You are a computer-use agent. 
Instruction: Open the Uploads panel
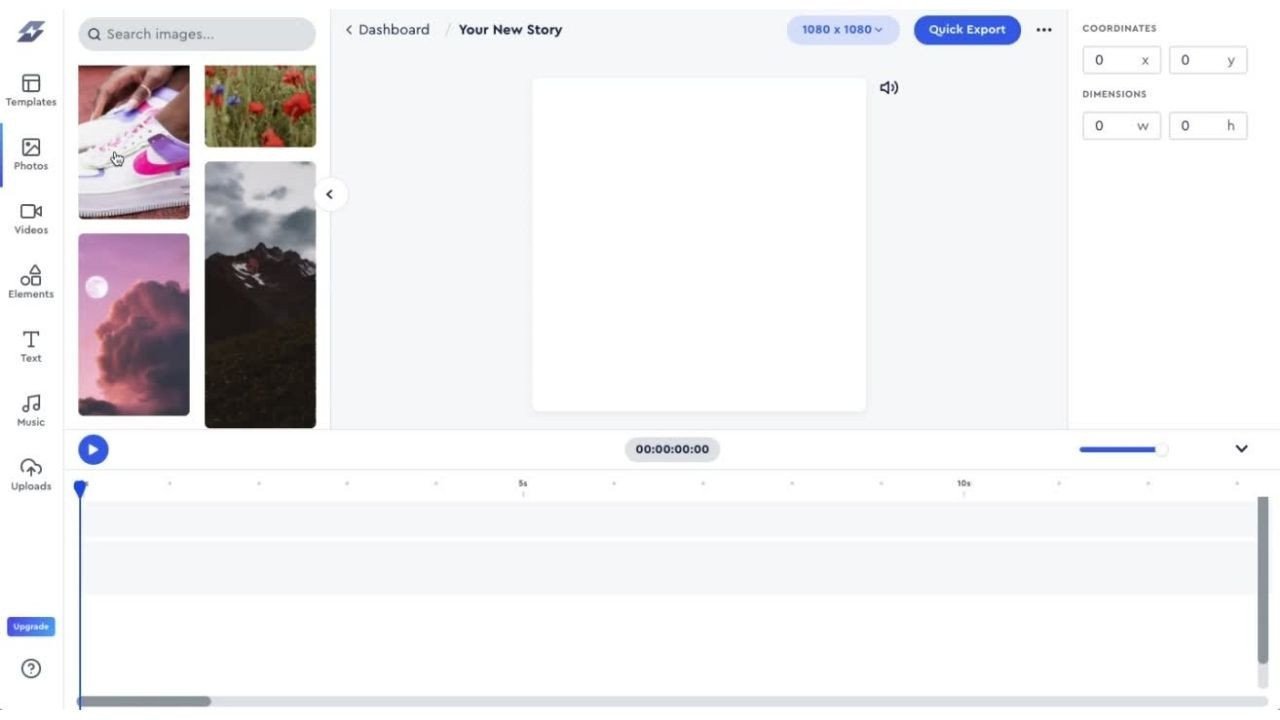click(30, 475)
